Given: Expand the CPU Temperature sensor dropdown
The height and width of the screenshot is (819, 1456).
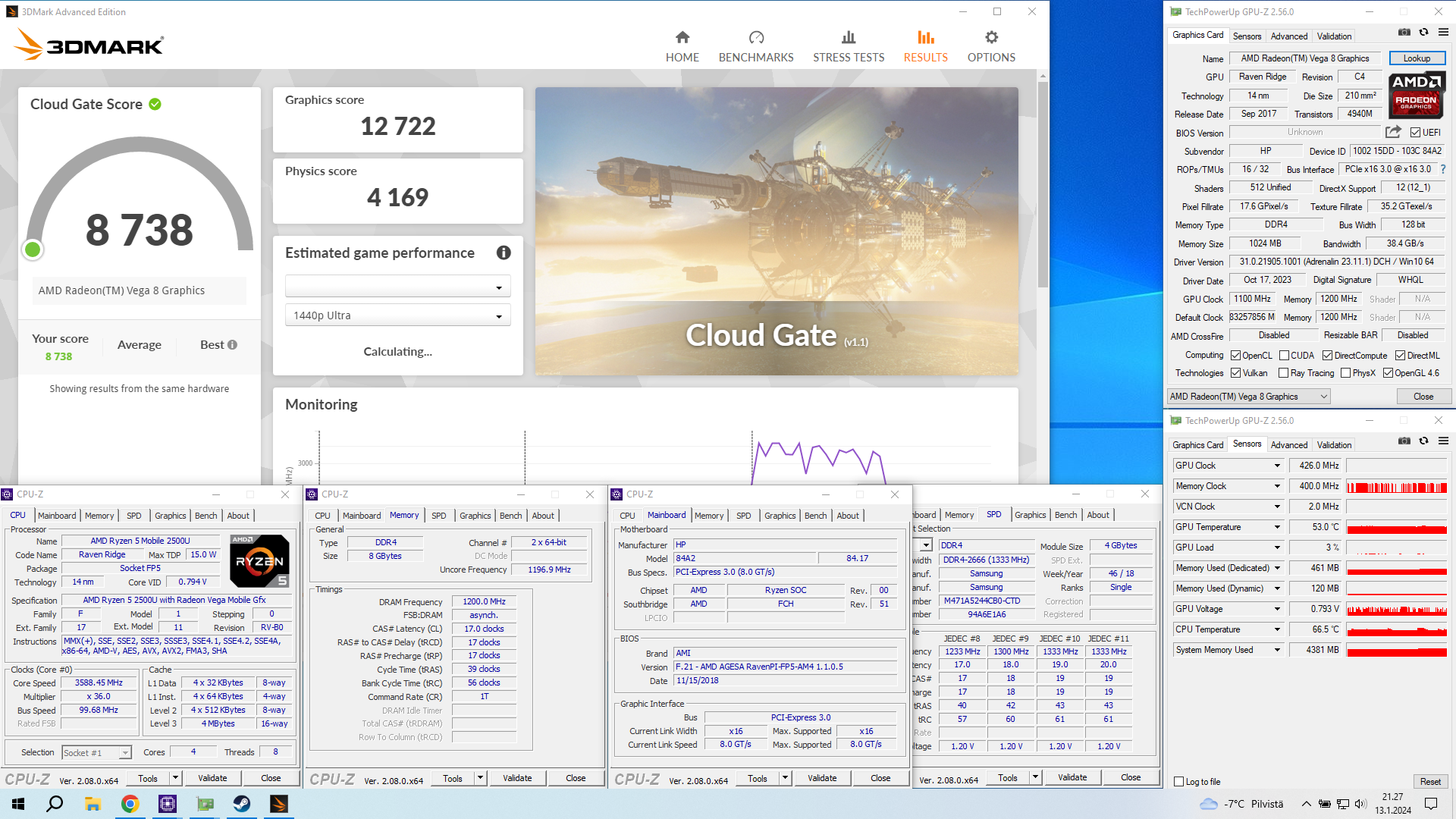Looking at the screenshot, I should [x=1276, y=629].
